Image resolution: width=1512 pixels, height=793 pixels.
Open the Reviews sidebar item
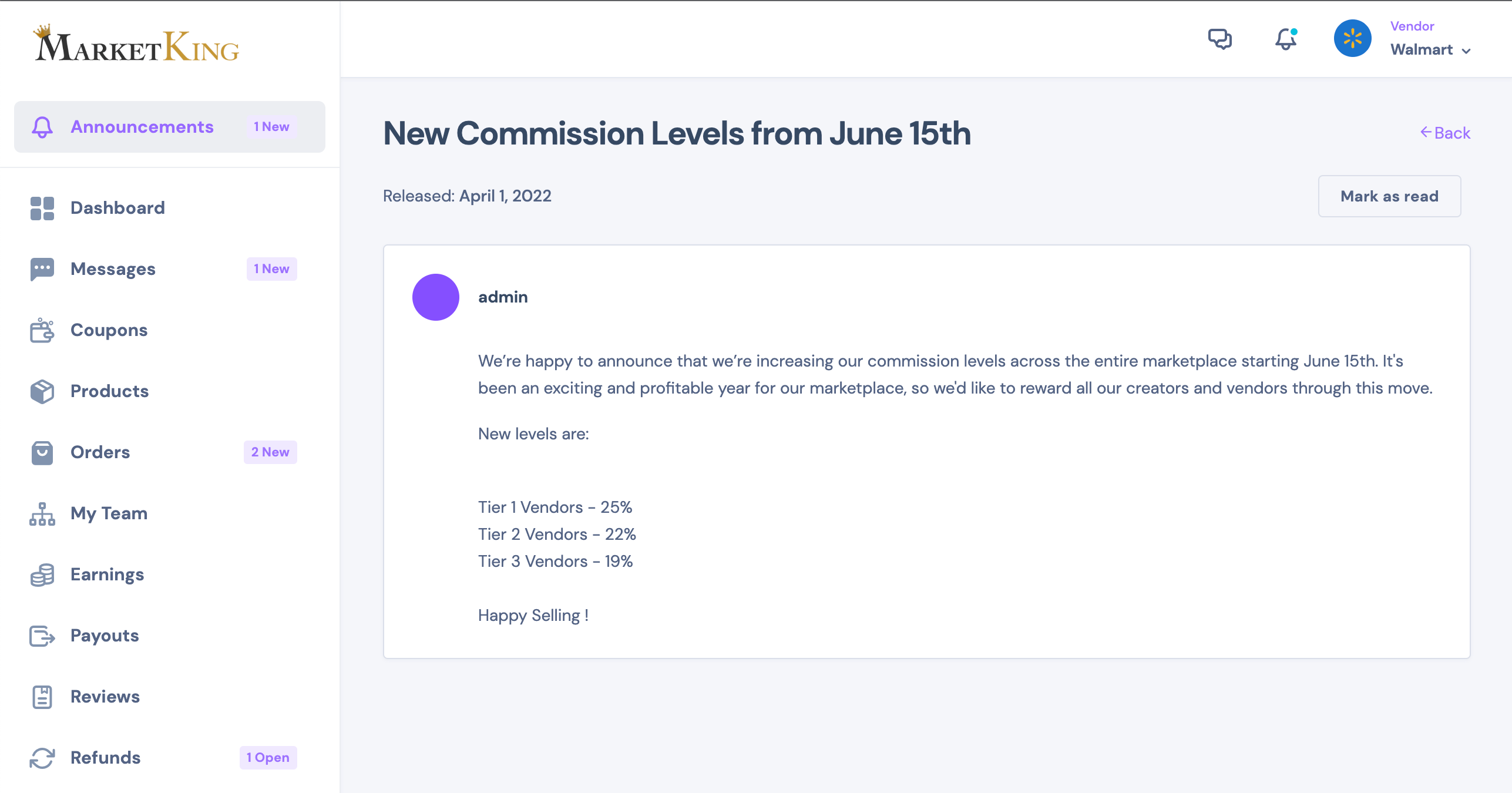(x=105, y=697)
